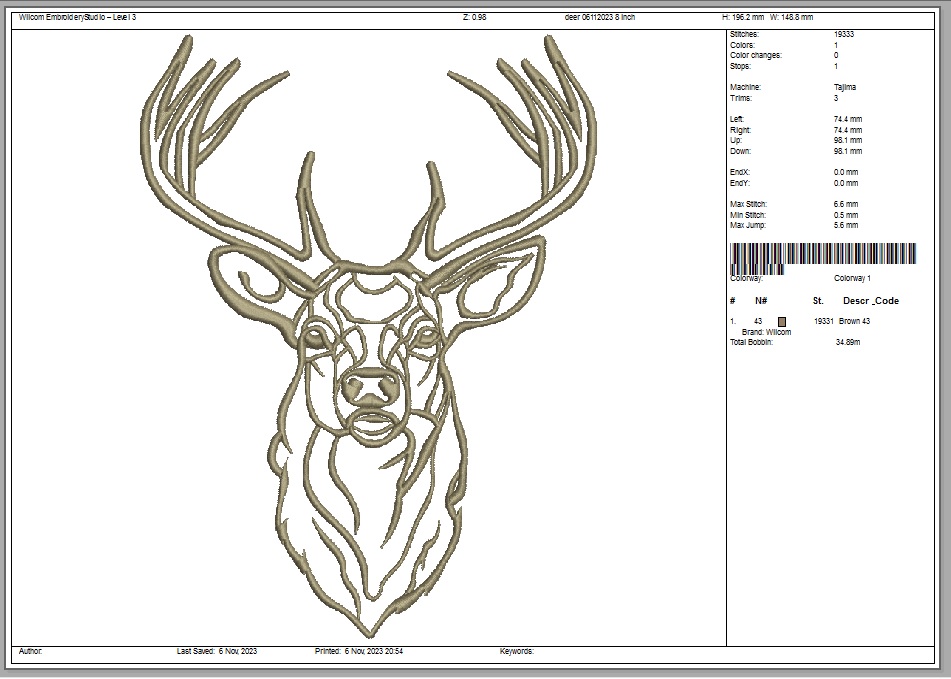Click the 'St.' column header
The width and height of the screenshot is (951, 679).
pyautogui.click(x=818, y=301)
